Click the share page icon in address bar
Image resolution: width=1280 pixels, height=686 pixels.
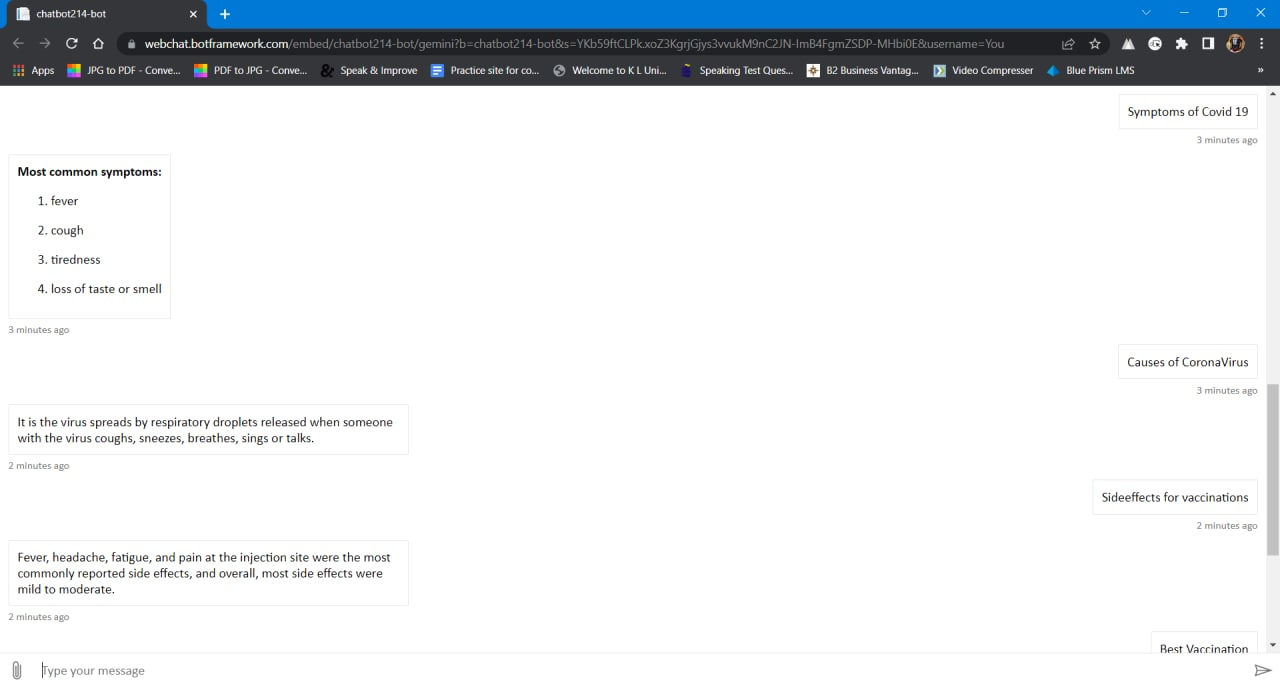click(x=1068, y=44)
